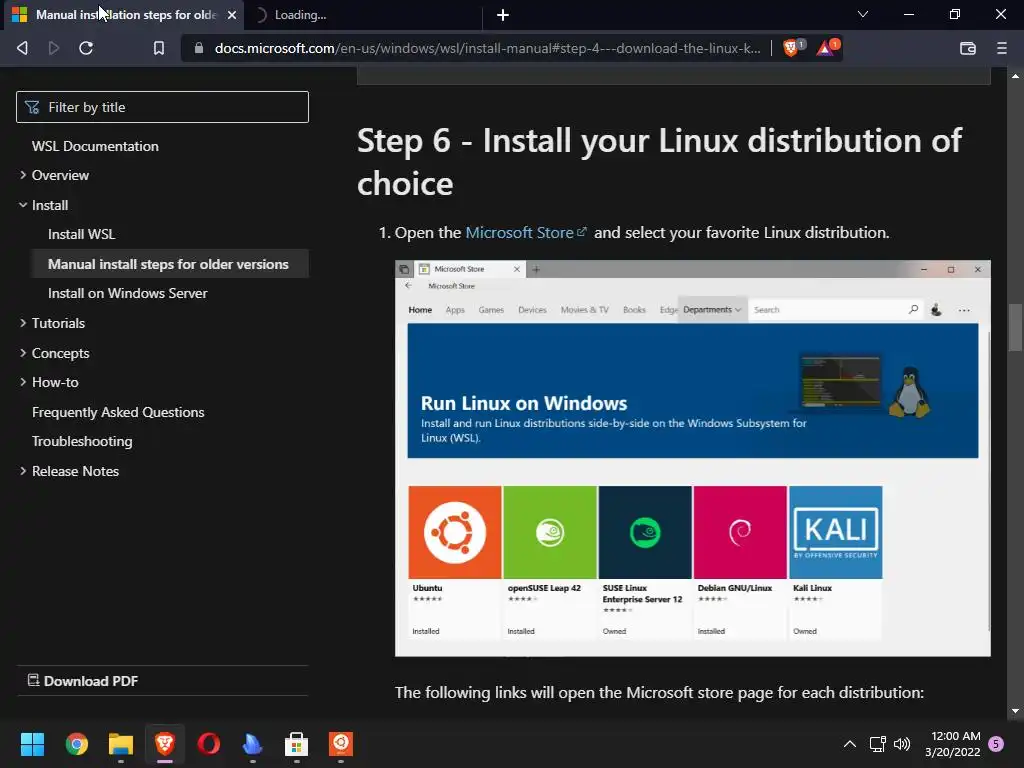
Task: Click the scrollbar up arrow
Action: click(1016, 76)
